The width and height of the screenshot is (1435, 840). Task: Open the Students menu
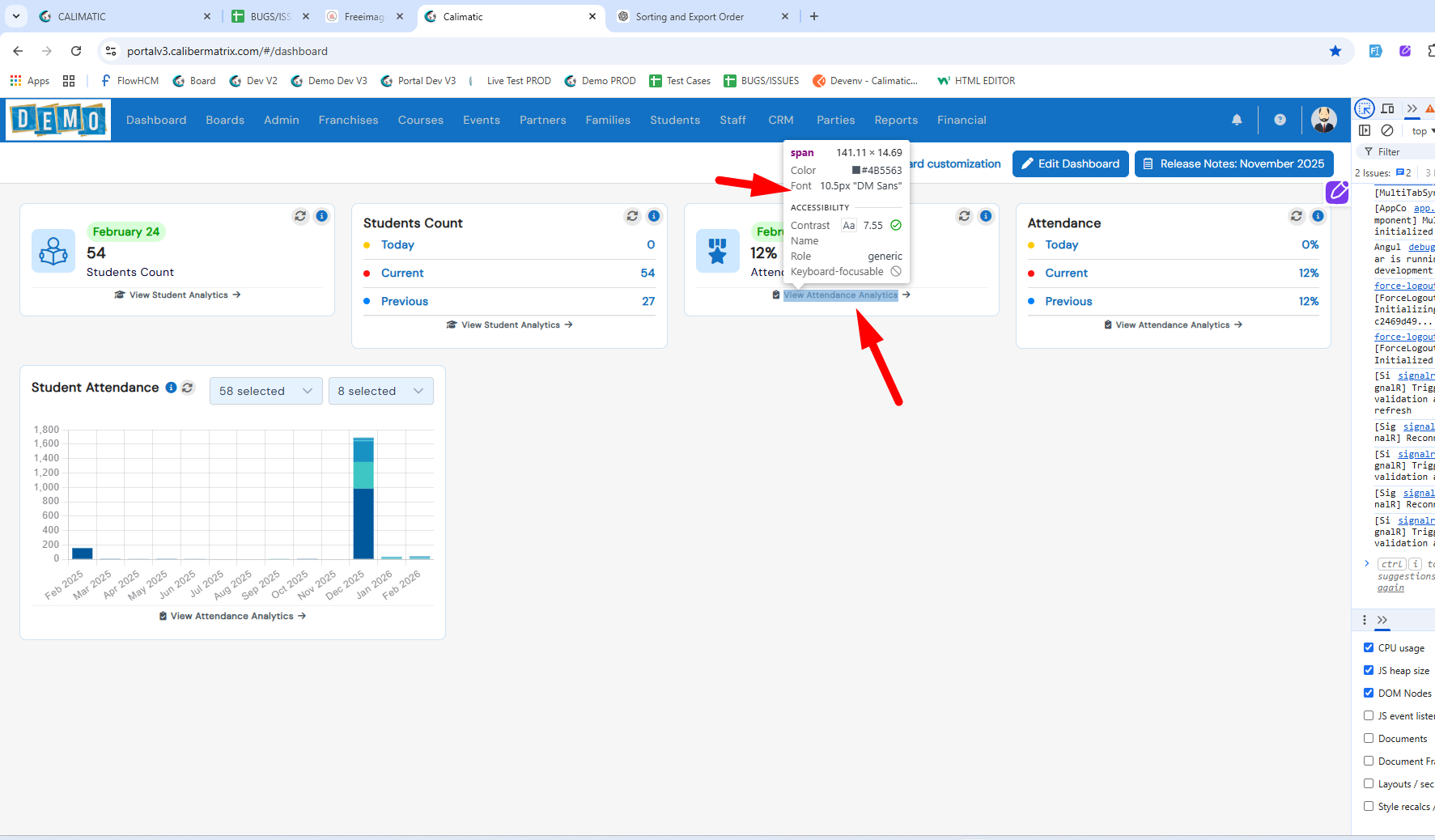[675, 120]
